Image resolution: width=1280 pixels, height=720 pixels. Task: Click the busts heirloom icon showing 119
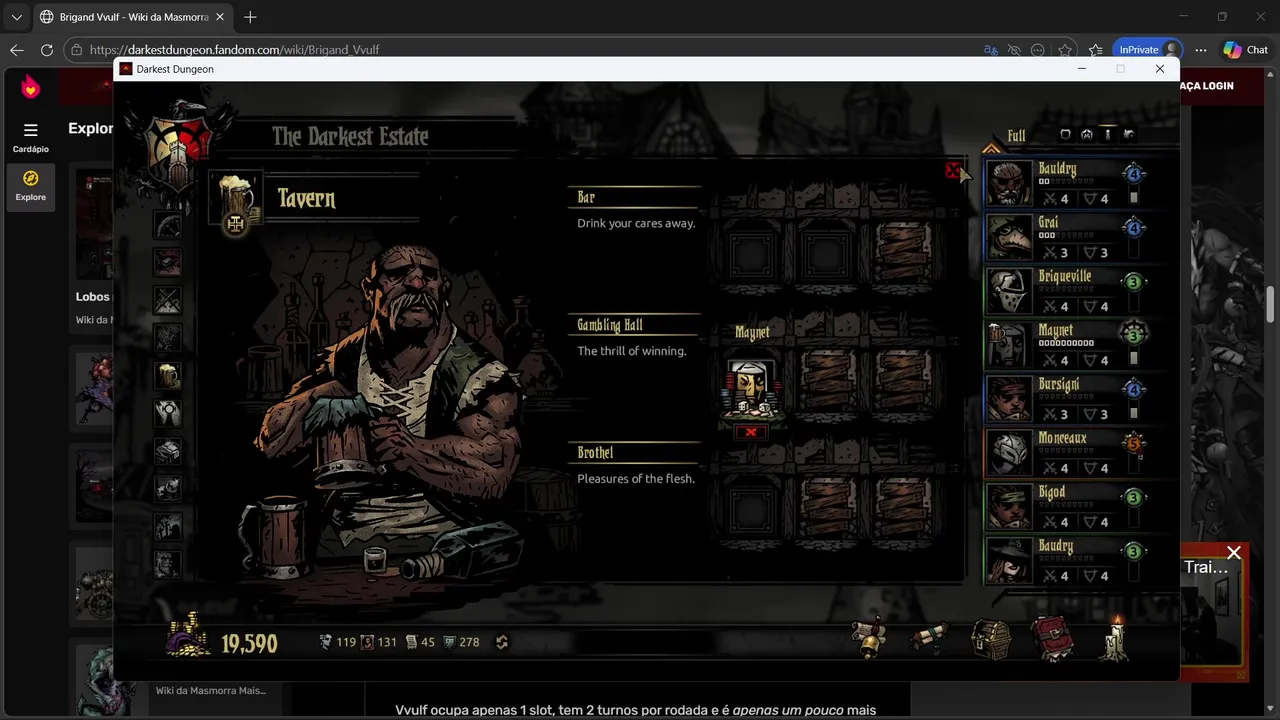point(325,642)
